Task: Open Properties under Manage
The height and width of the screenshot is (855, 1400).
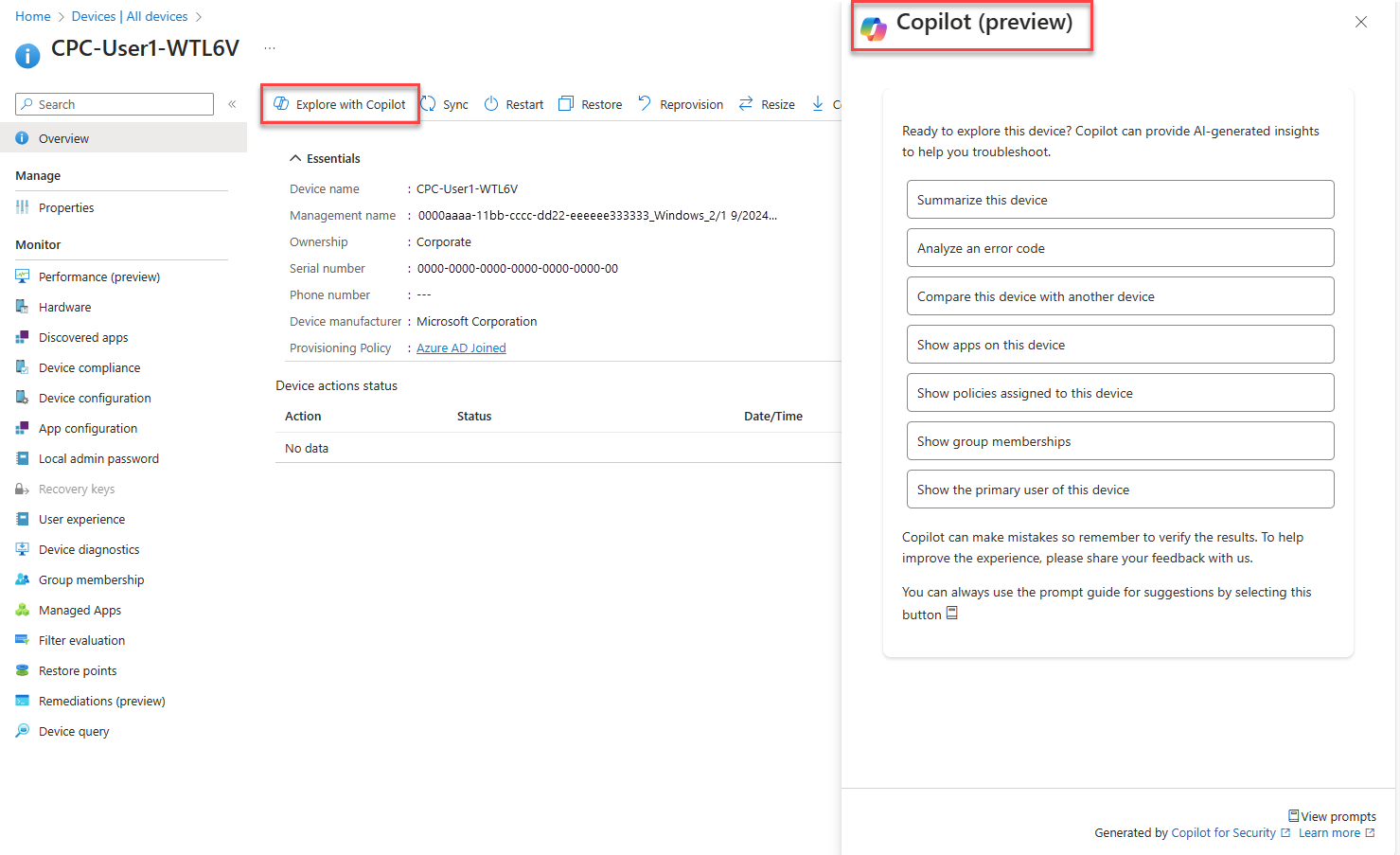Action: [x=66, y=207]
